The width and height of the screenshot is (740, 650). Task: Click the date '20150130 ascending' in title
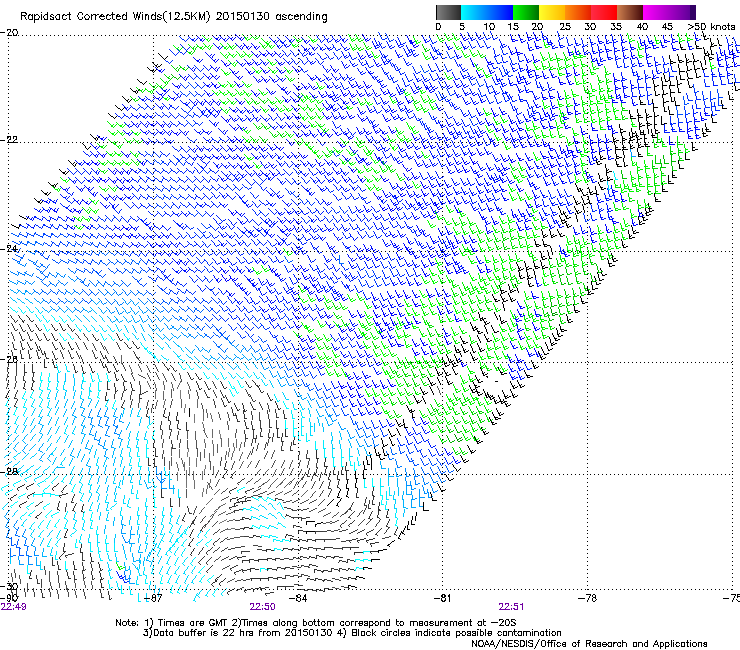(271, 17)
